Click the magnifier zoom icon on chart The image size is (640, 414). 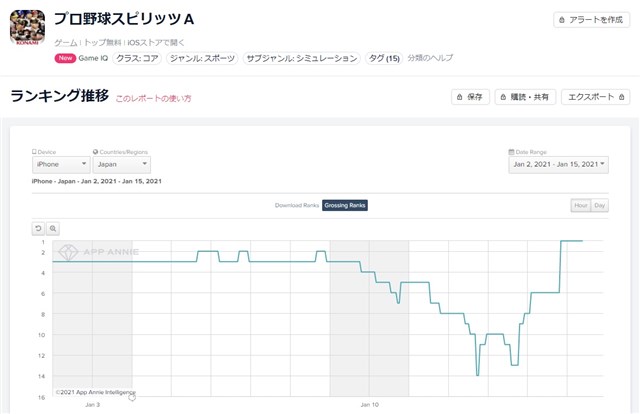[x=53, y=228]
